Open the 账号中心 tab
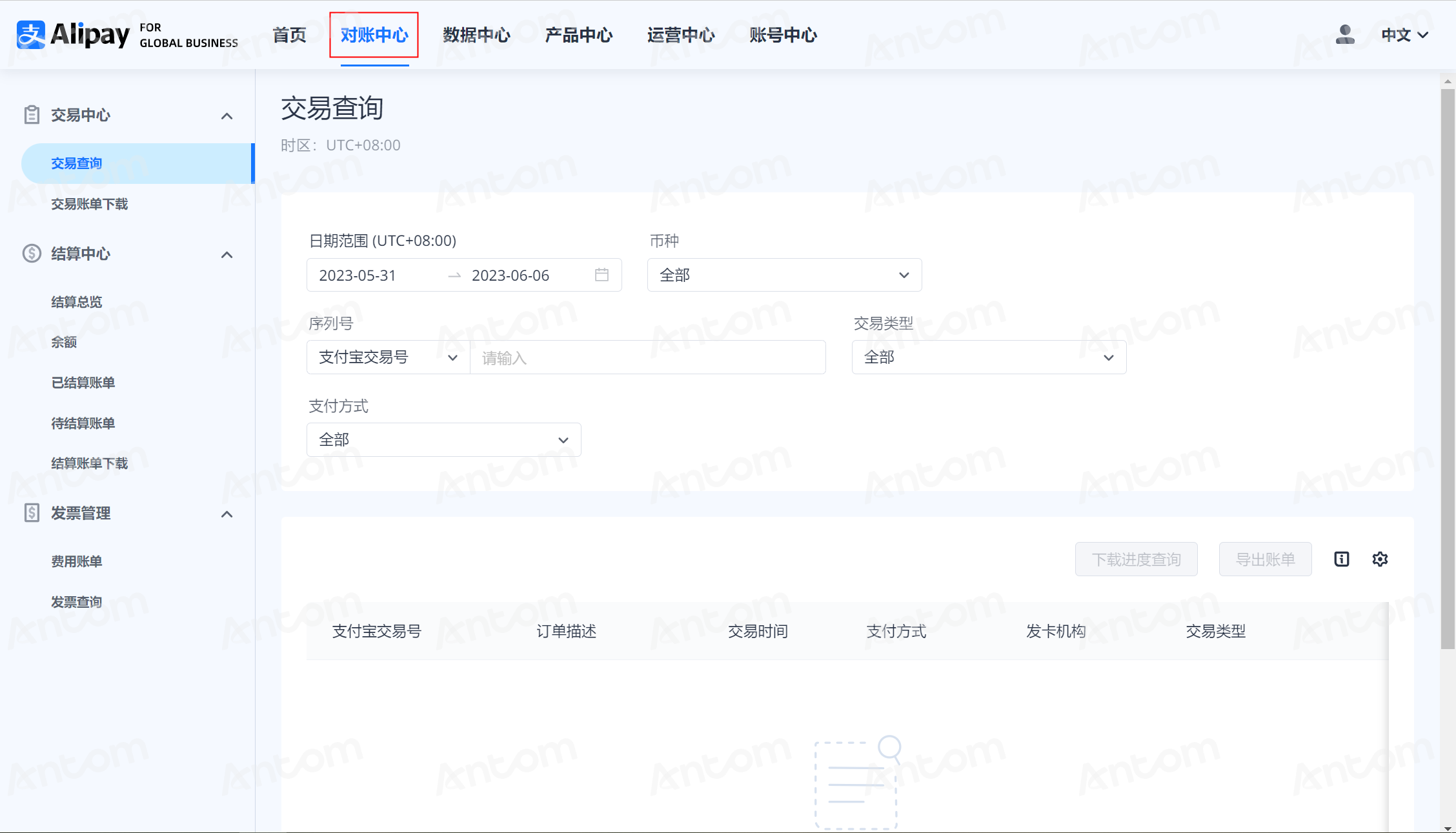The width and height of the screenshot is (1456, 833). pyautogui.click(x=783, y=35)
